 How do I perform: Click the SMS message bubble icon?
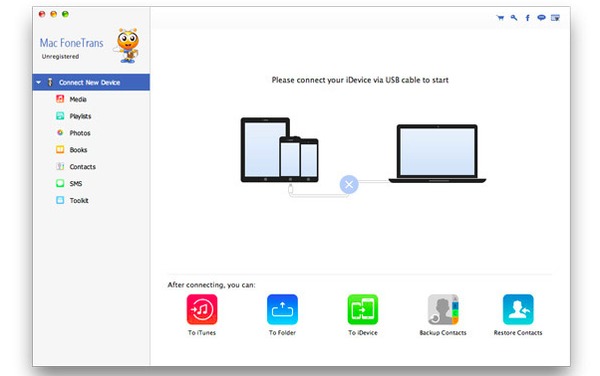pos(60,183)
